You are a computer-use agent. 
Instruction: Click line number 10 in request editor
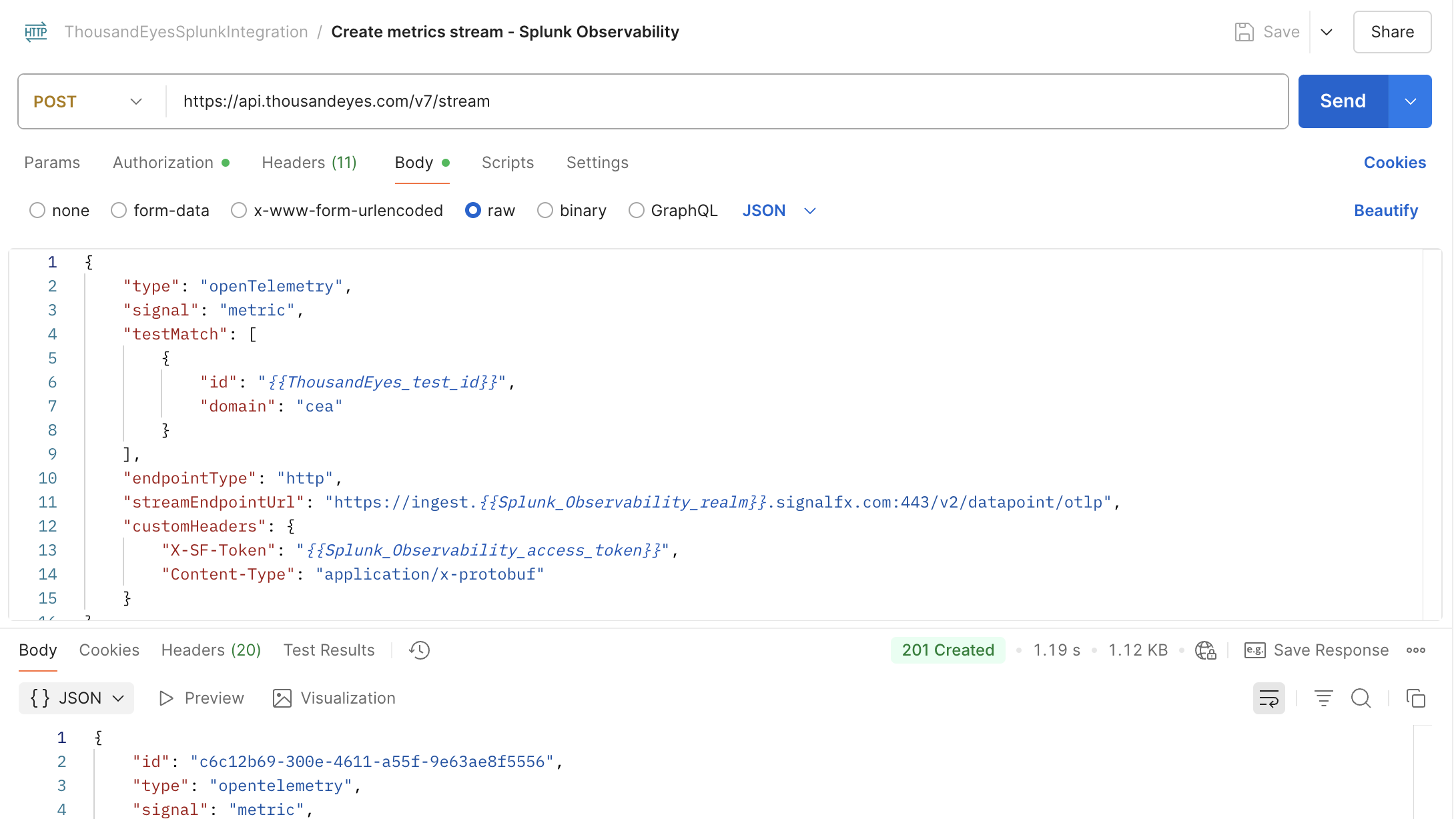pos(47,478)
